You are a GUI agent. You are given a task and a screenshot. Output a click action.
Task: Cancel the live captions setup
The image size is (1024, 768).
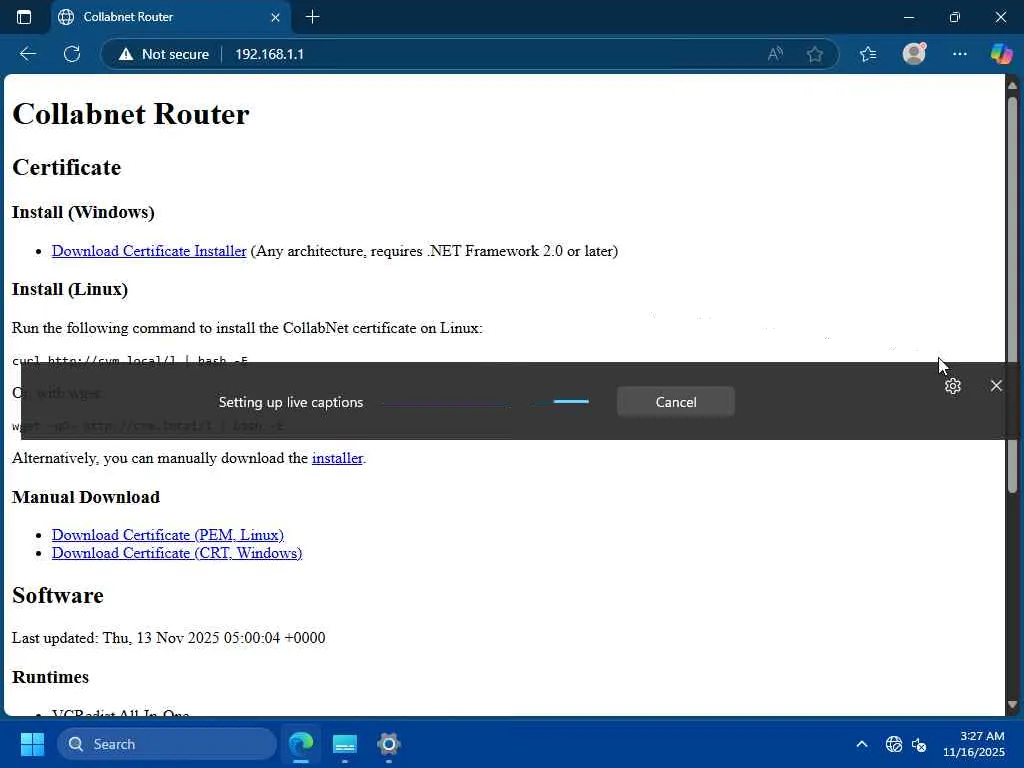coord(675,402)
